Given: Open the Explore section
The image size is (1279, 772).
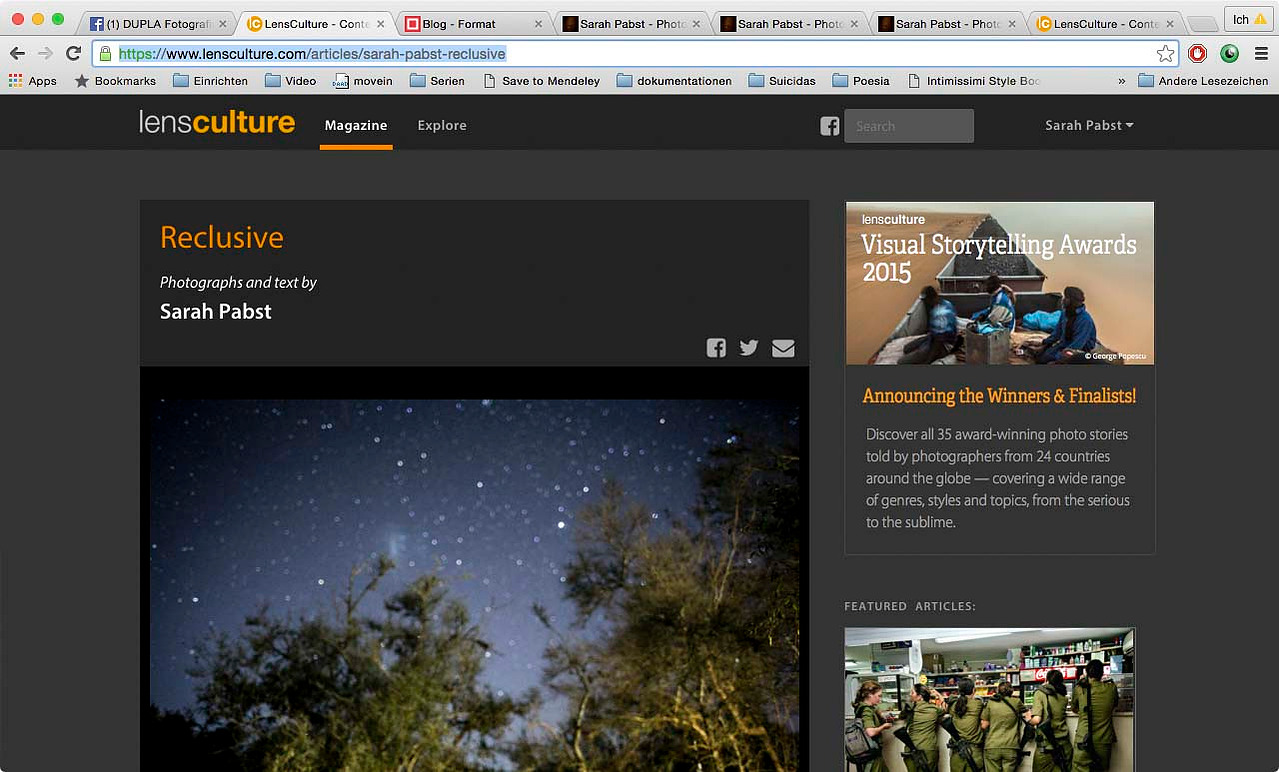Looking at the screenshot, I should (x=442, y=126).
